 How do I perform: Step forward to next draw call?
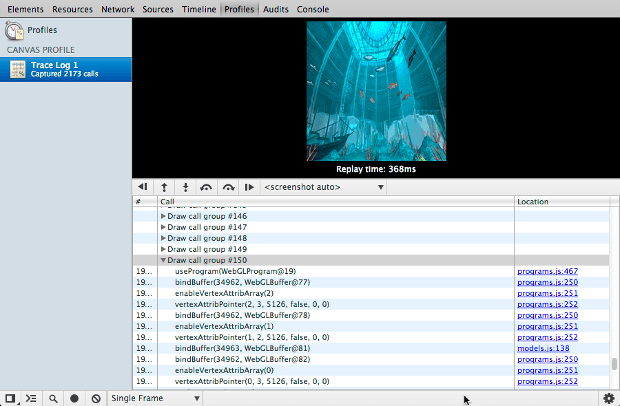227,187
